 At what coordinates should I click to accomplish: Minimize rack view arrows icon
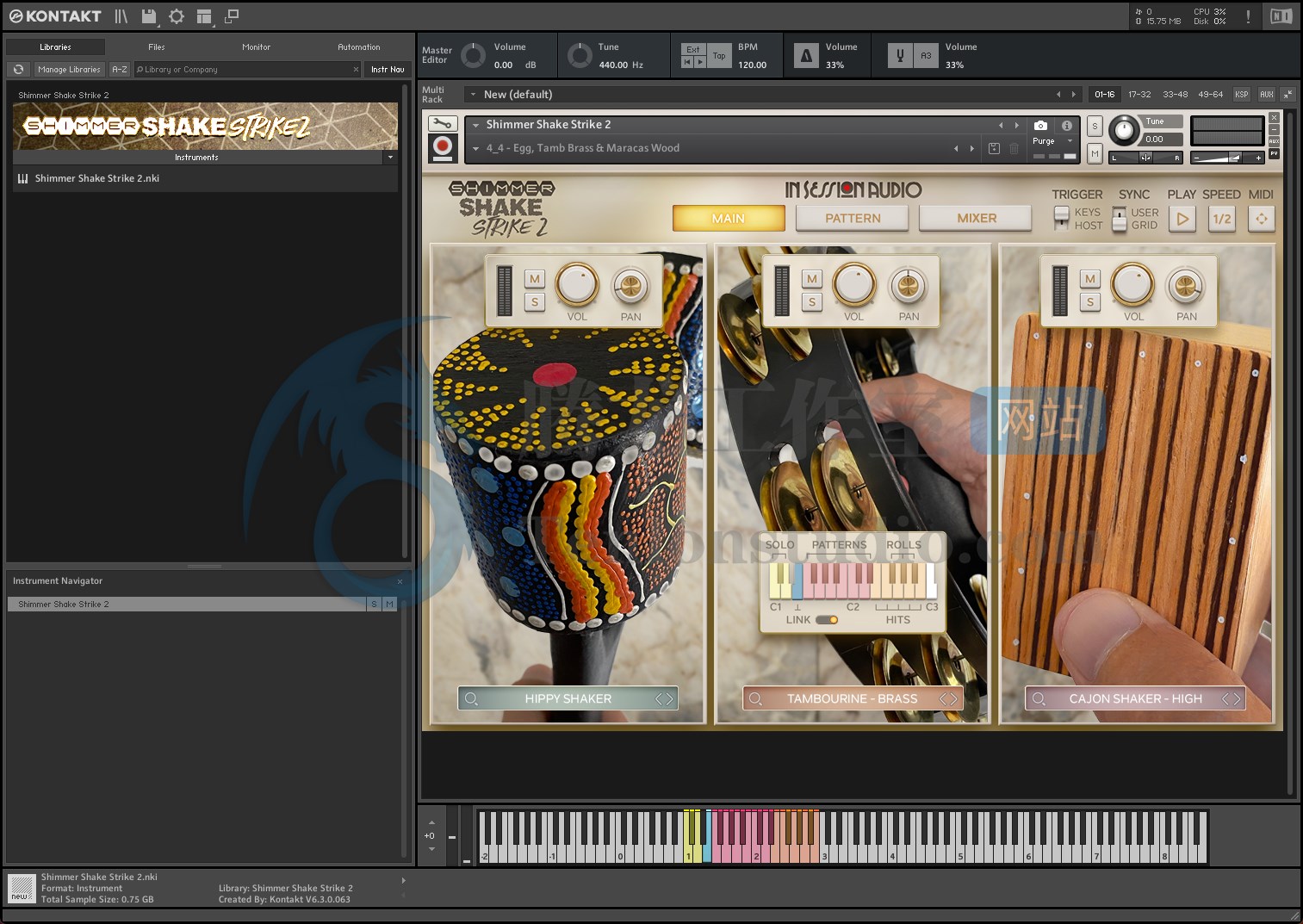1287,95
